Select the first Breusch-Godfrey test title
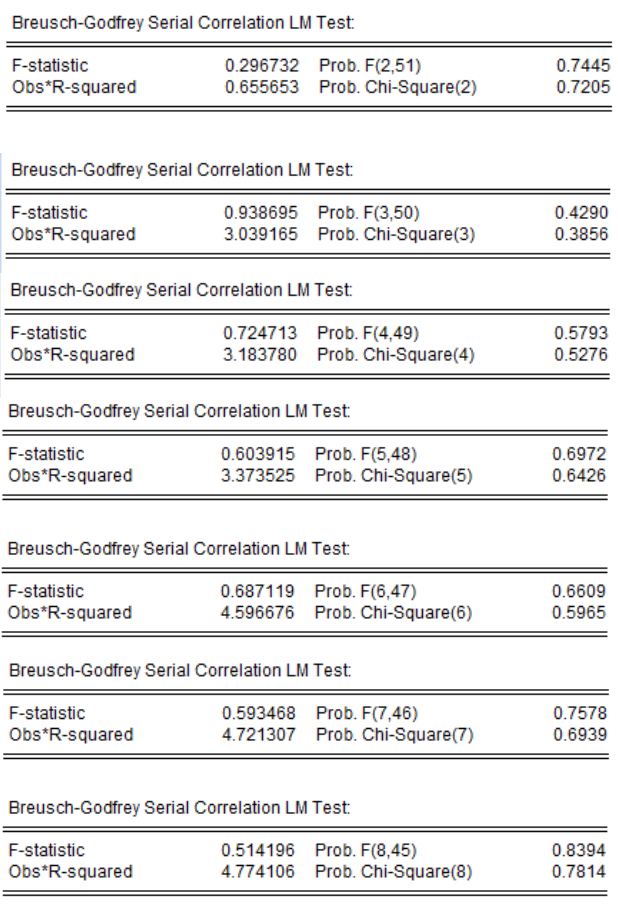This screenshot has height=906, width=618. (x=183, y=23)
